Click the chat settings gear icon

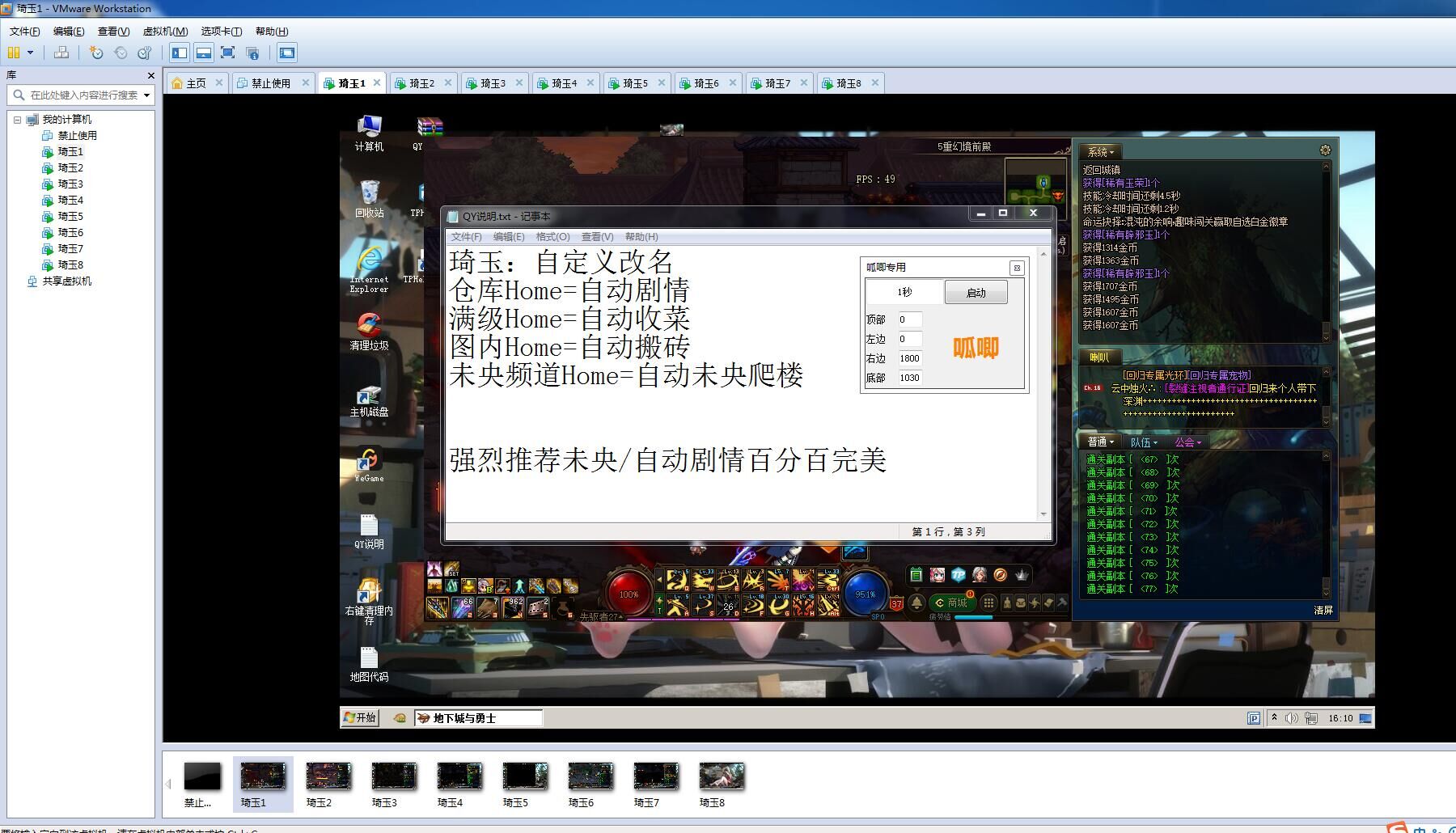tap(1325, 150)
